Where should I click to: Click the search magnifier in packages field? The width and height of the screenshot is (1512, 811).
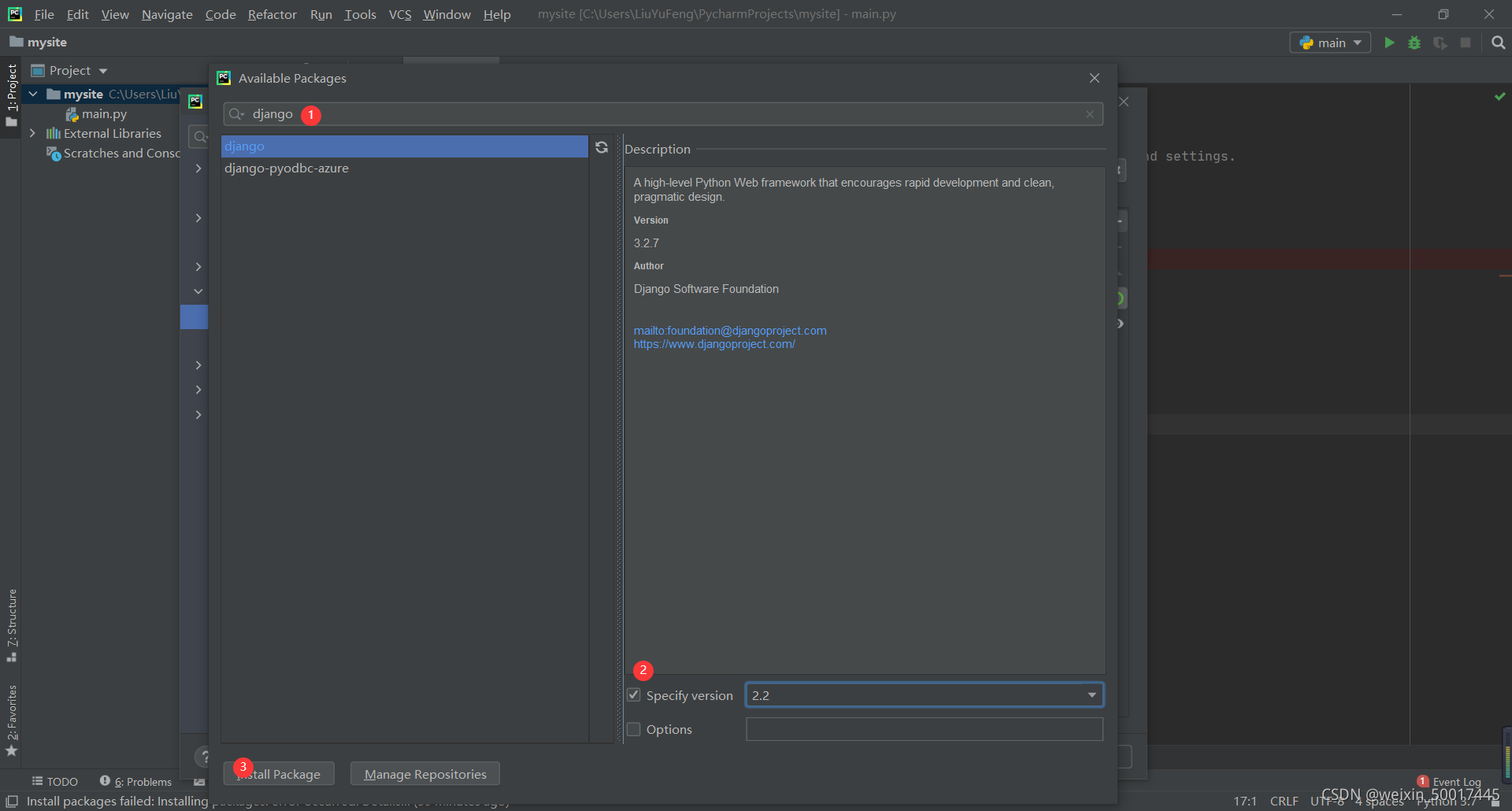pyautogui.click(x=235, y=114)
